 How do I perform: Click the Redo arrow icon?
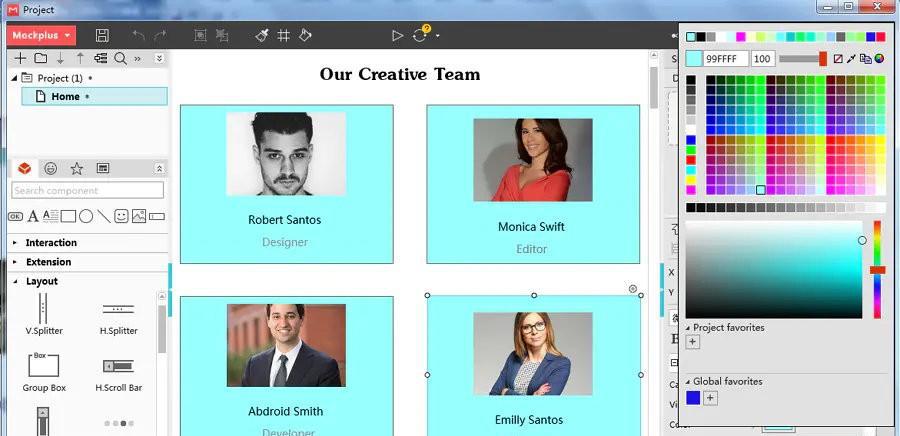click(x=160, y=36)
